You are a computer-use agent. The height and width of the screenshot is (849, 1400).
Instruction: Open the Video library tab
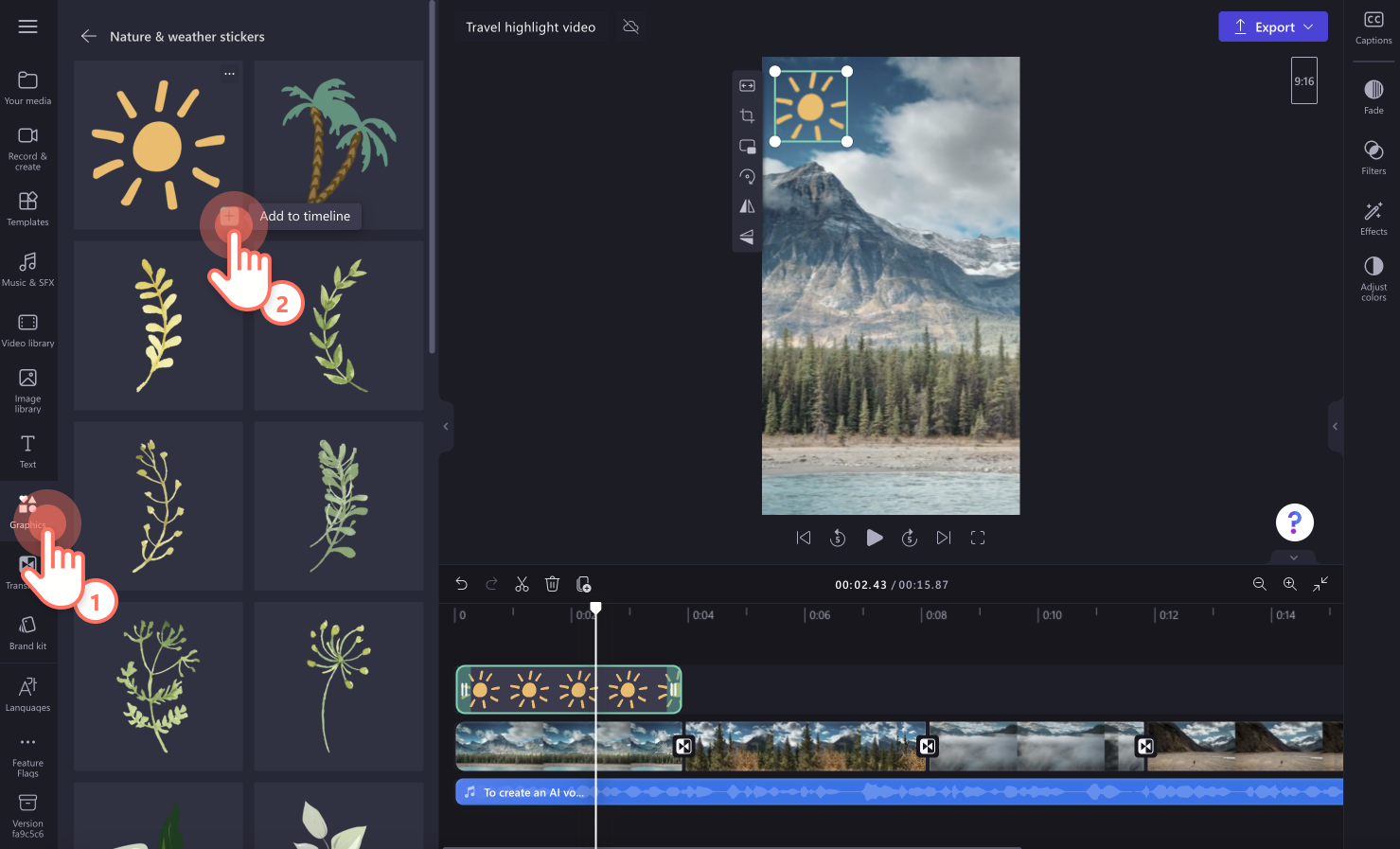[28, 329]
